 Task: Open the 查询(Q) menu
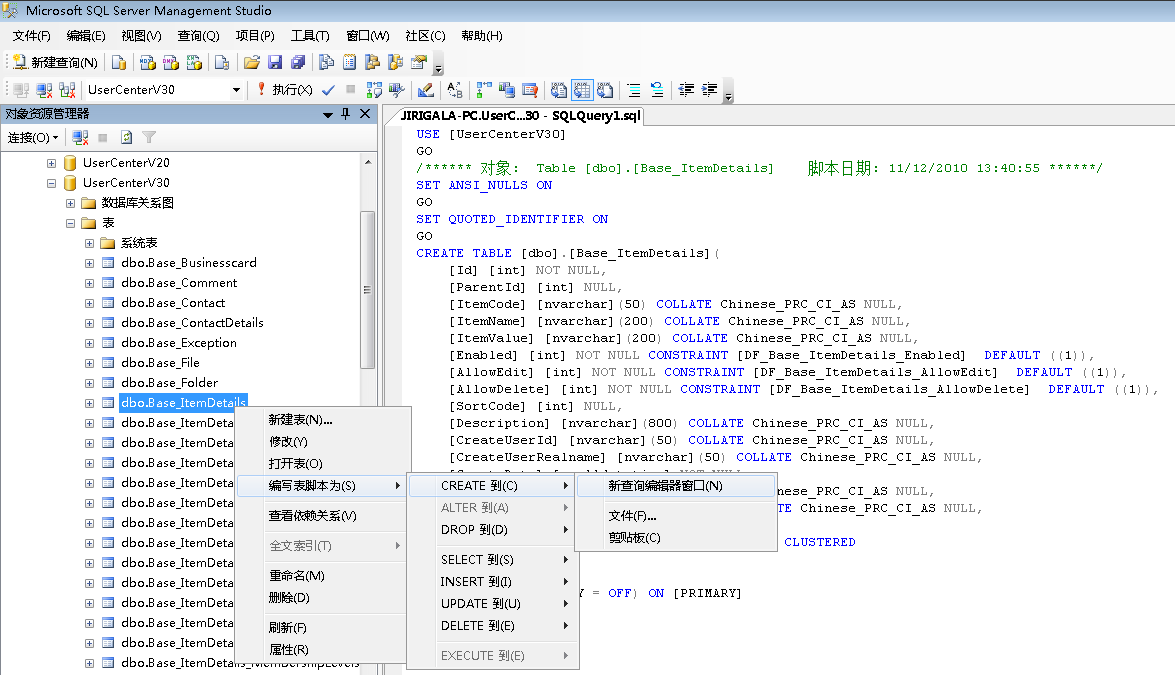tap(199, 36)
